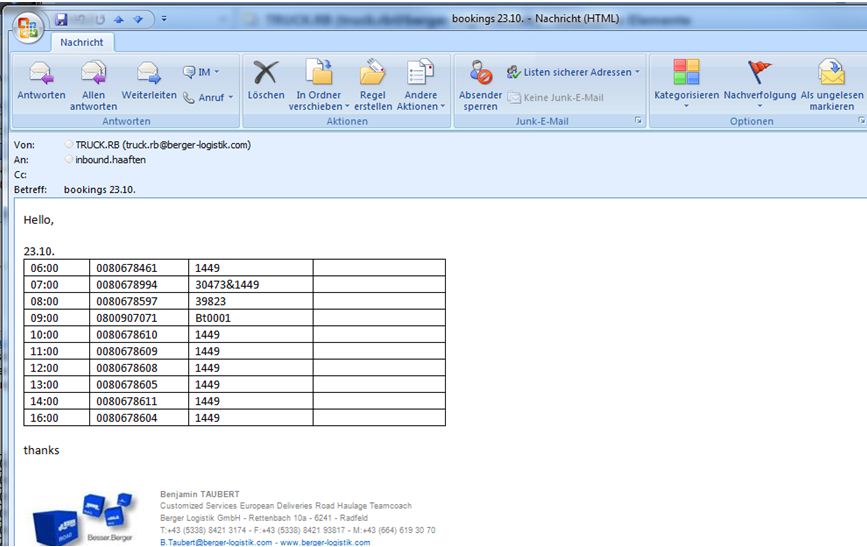Screen dimensions: 867x547
Task: Click the booking number 0080678994
Action: (127, 285)
